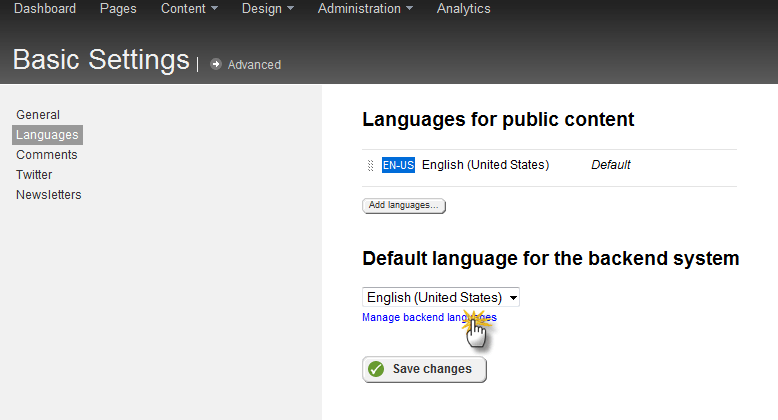Image resolution: width=778 pixels, height=420 pixels.
Task: Open Twitter settings in sidebar
Action: [34, 175]
